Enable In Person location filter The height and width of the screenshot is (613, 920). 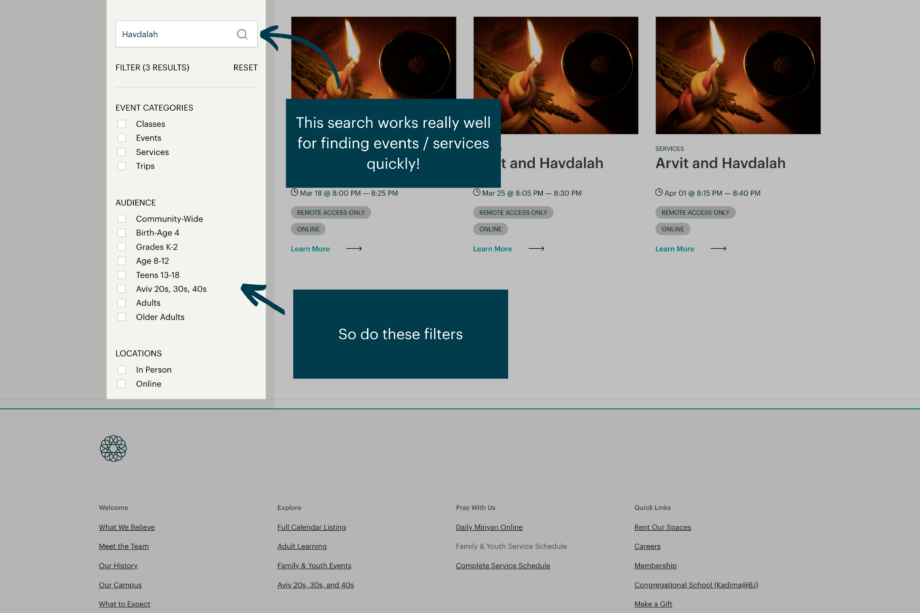click(x=121, y=370)
